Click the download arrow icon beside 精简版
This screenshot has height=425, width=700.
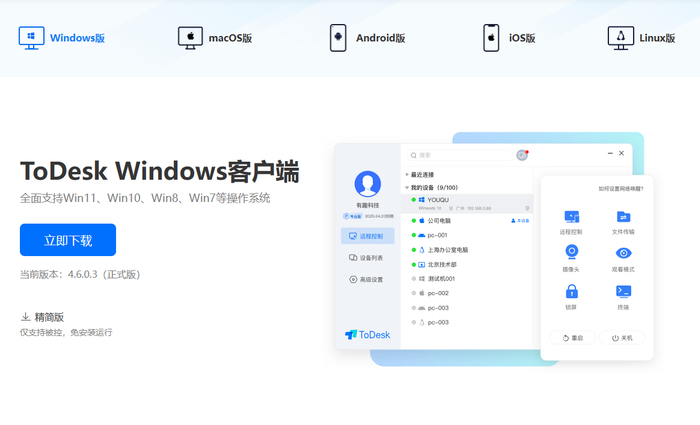pyautogui.click(x=25, y=317)
